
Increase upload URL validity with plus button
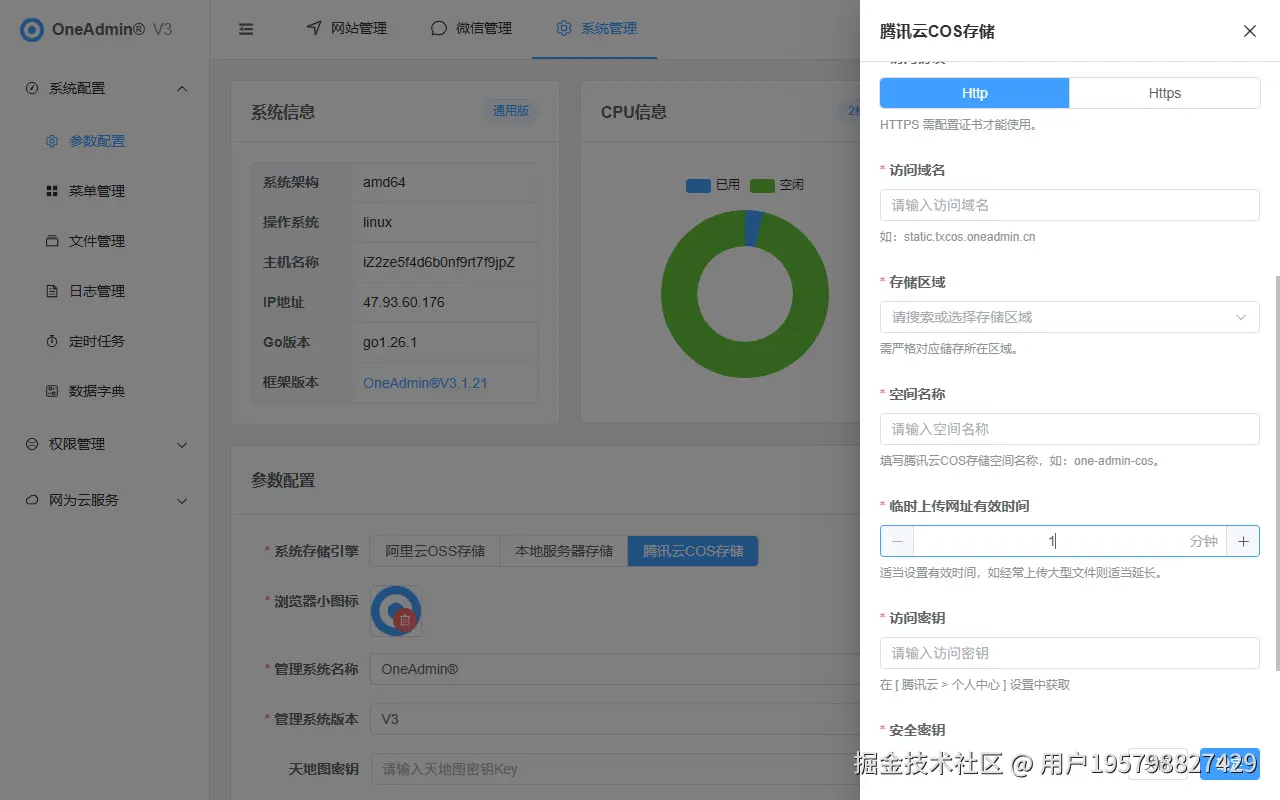pos(1243,541)
